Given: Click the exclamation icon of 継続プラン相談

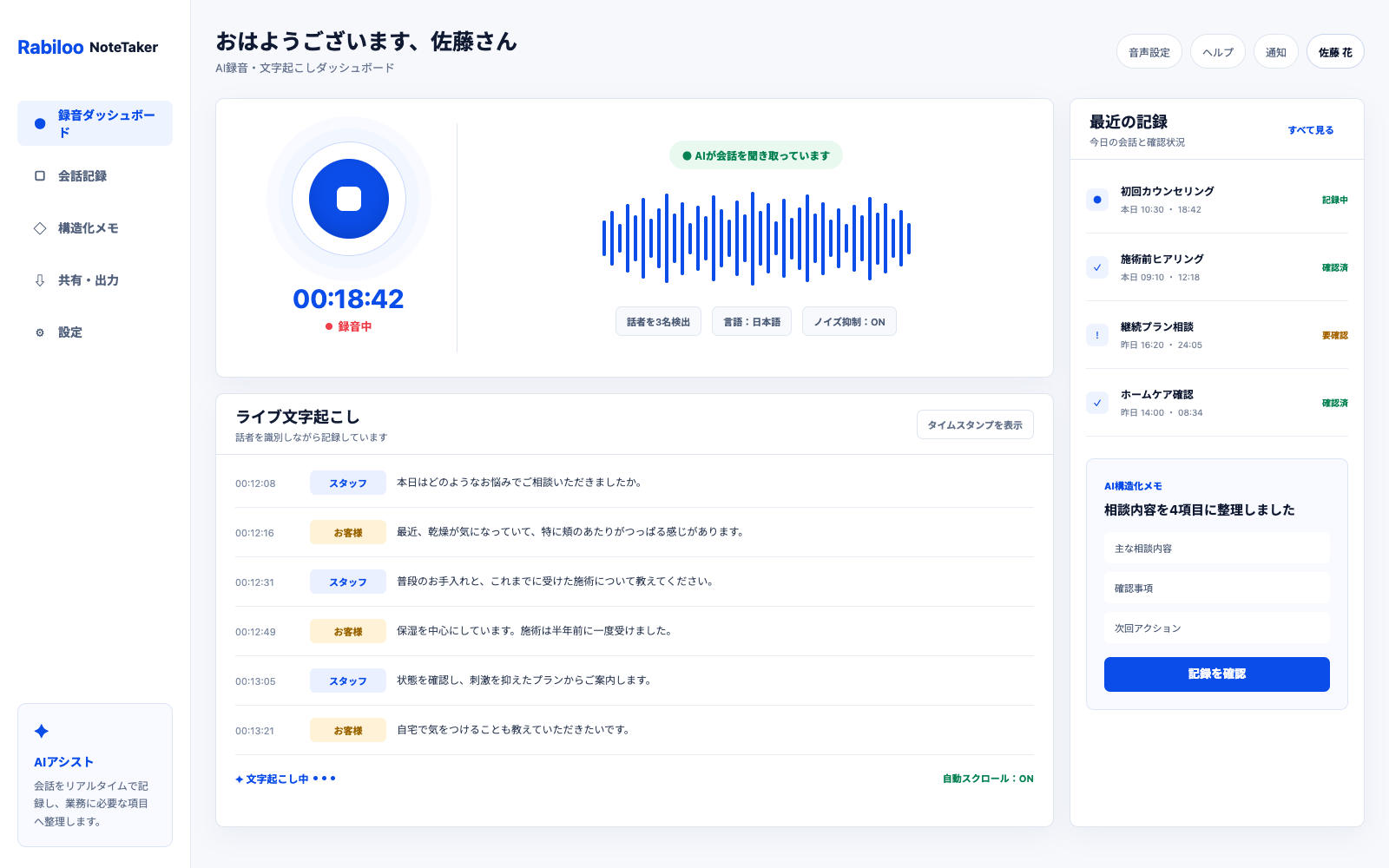Looking at the screenshot, I should tap(1097, 335).
